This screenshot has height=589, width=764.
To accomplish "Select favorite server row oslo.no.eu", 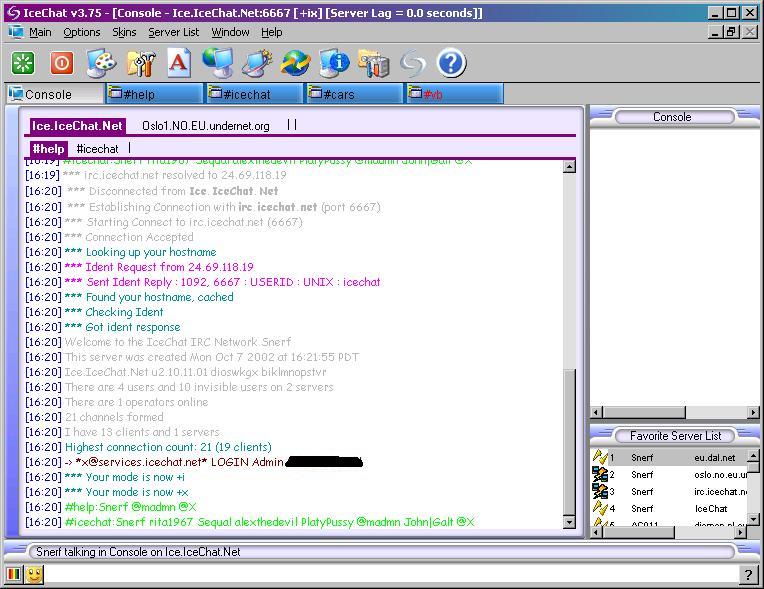I will pos(669,475).
